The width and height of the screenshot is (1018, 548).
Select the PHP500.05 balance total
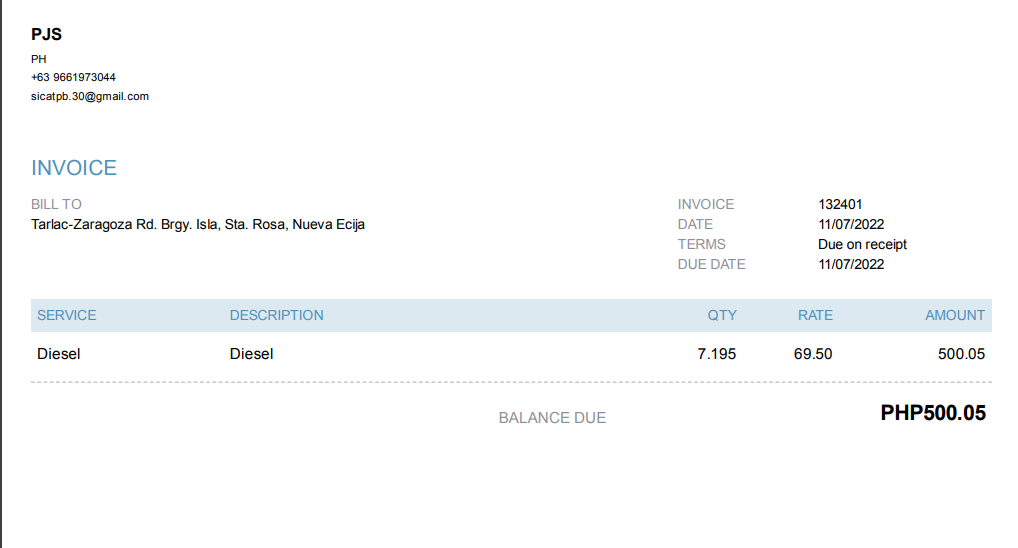(933, 413)
